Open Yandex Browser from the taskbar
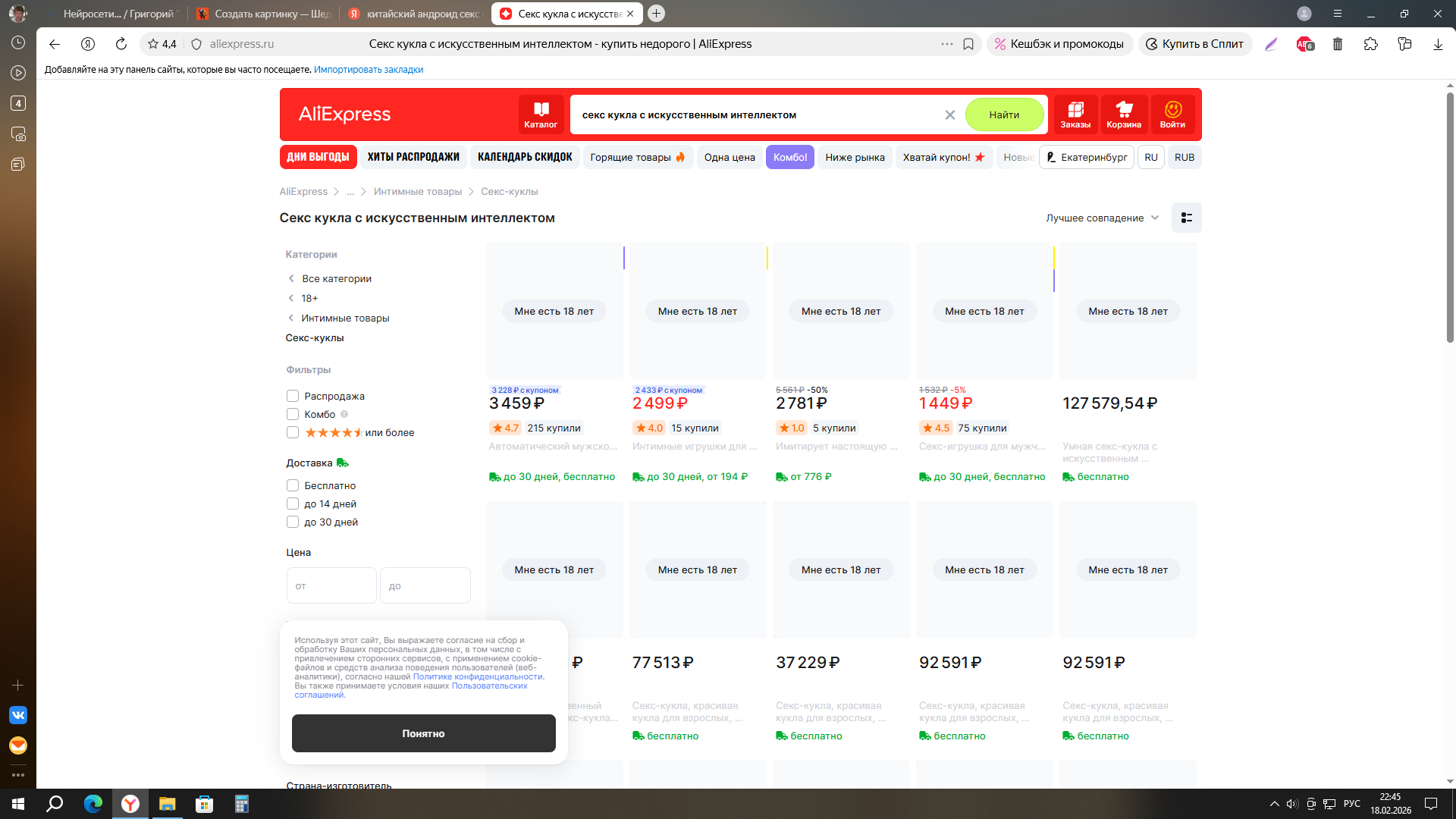This screenshot has height=819, width=1456. (x=130, y=804)
